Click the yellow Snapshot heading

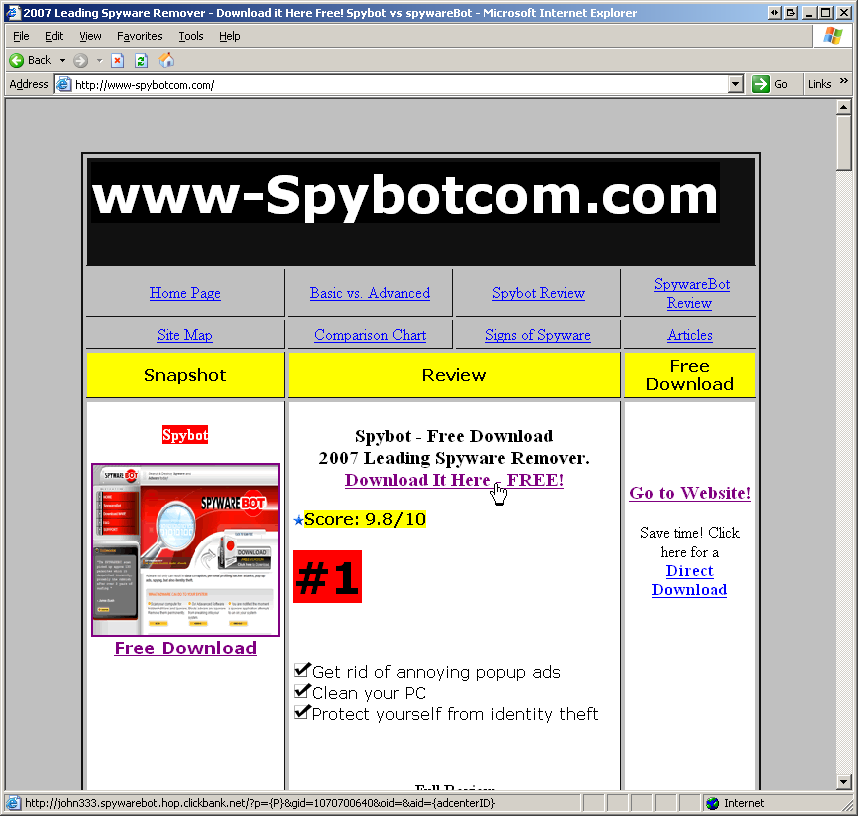[185, 375]
